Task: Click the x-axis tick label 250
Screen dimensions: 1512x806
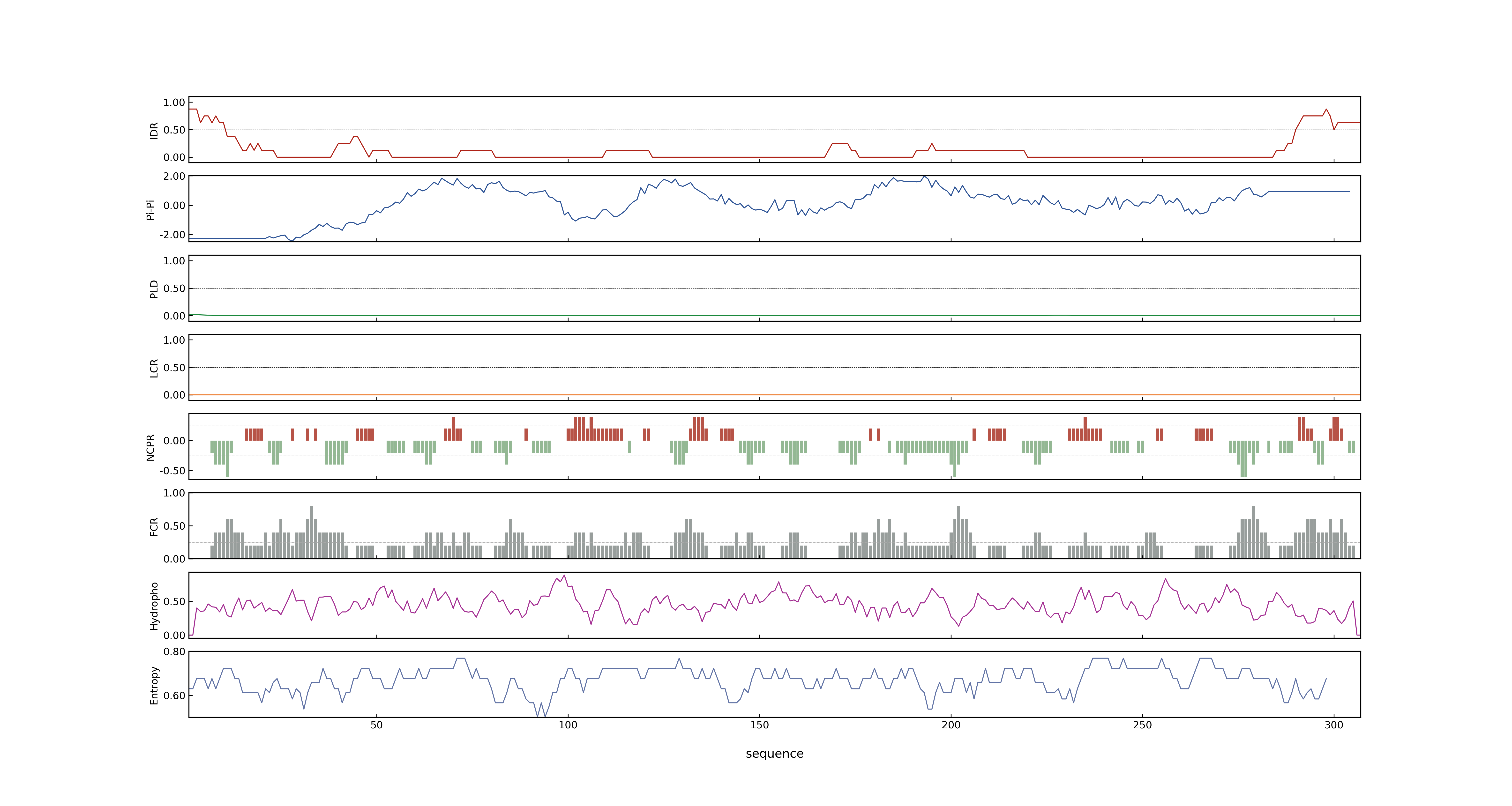Action: point(1142,725)
